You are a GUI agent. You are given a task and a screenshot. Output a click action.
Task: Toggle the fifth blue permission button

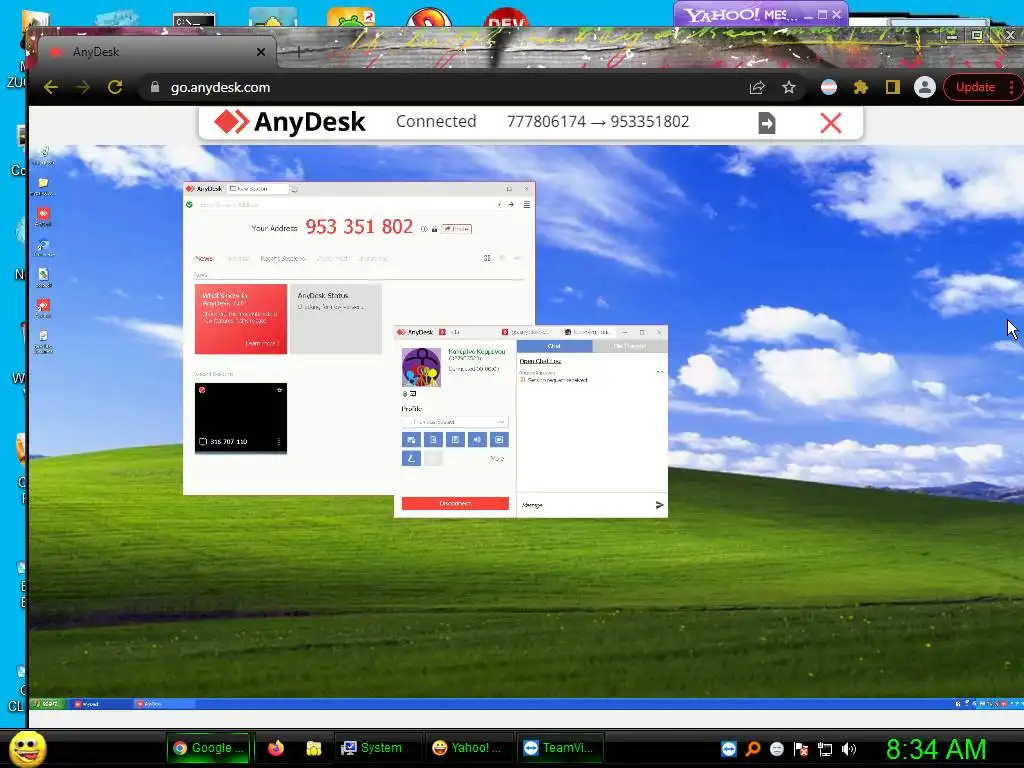(x=499, y=440)
